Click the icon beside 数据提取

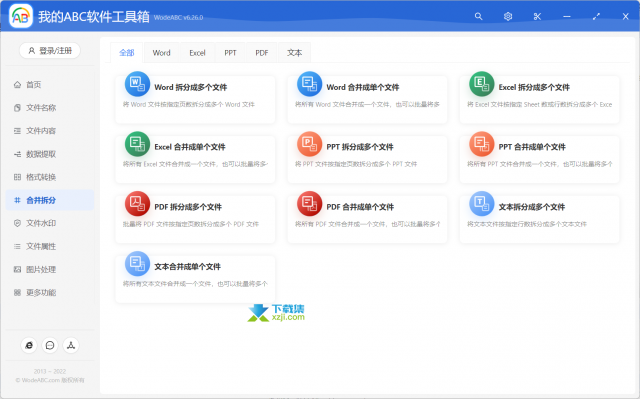[17, 154]
